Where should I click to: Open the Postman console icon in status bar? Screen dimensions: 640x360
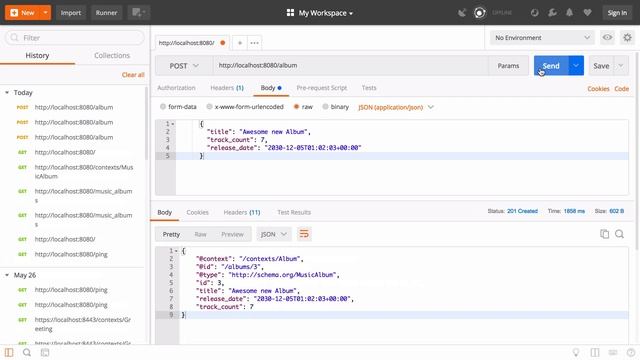(45, 352)
